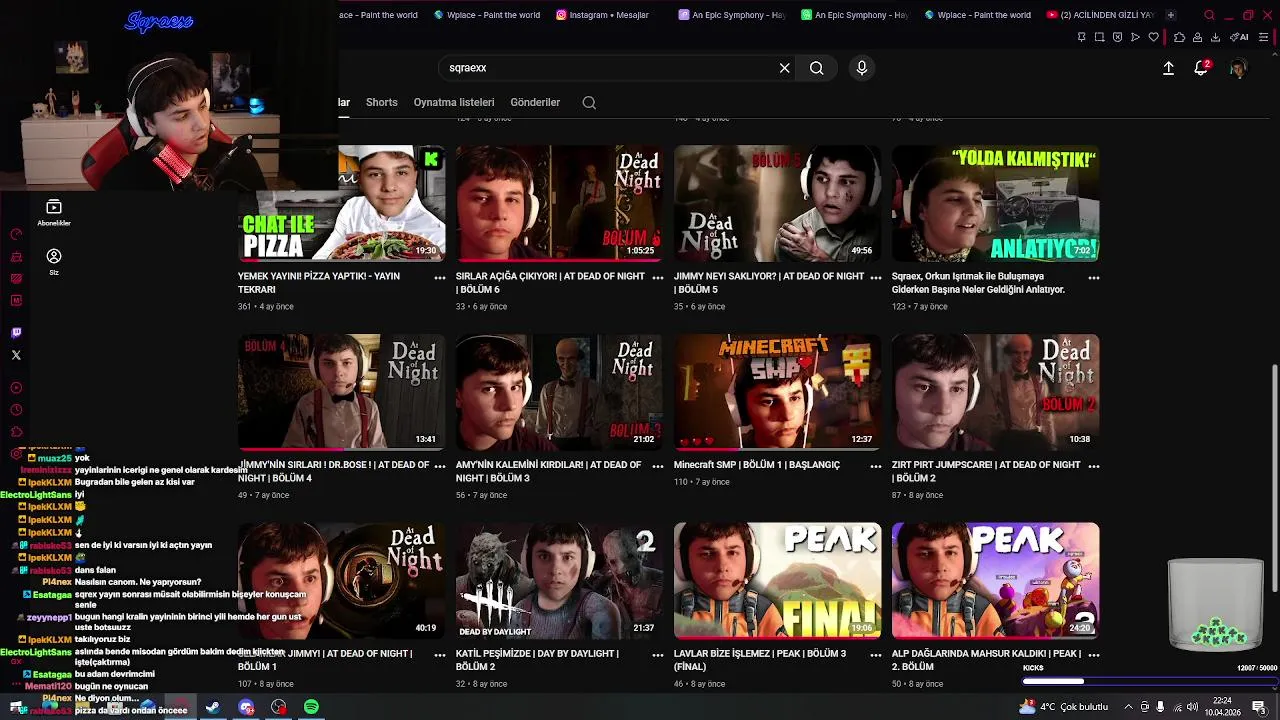The image size is (1280, 720).
Task: Click the browser toolbar snapshot icon
Action: tap(1099, 37)
